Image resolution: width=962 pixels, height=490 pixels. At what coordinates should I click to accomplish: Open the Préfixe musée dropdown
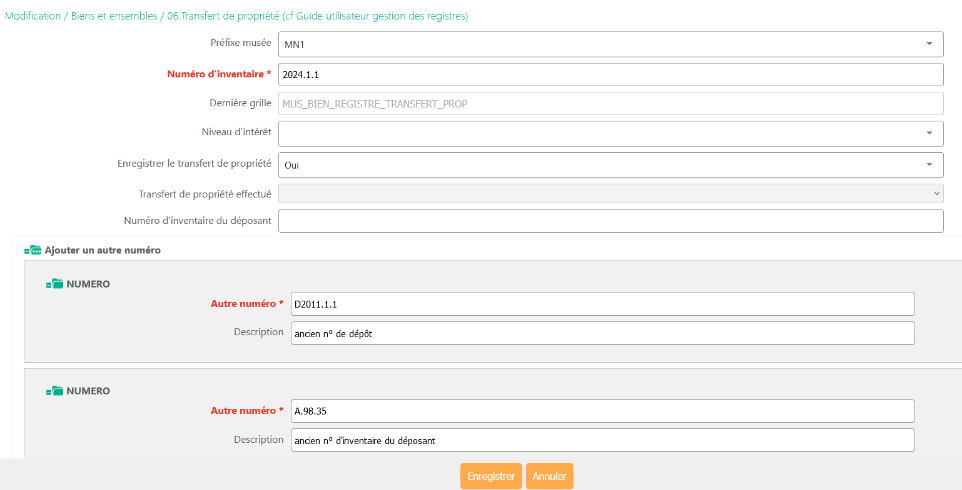coord(610,44)
